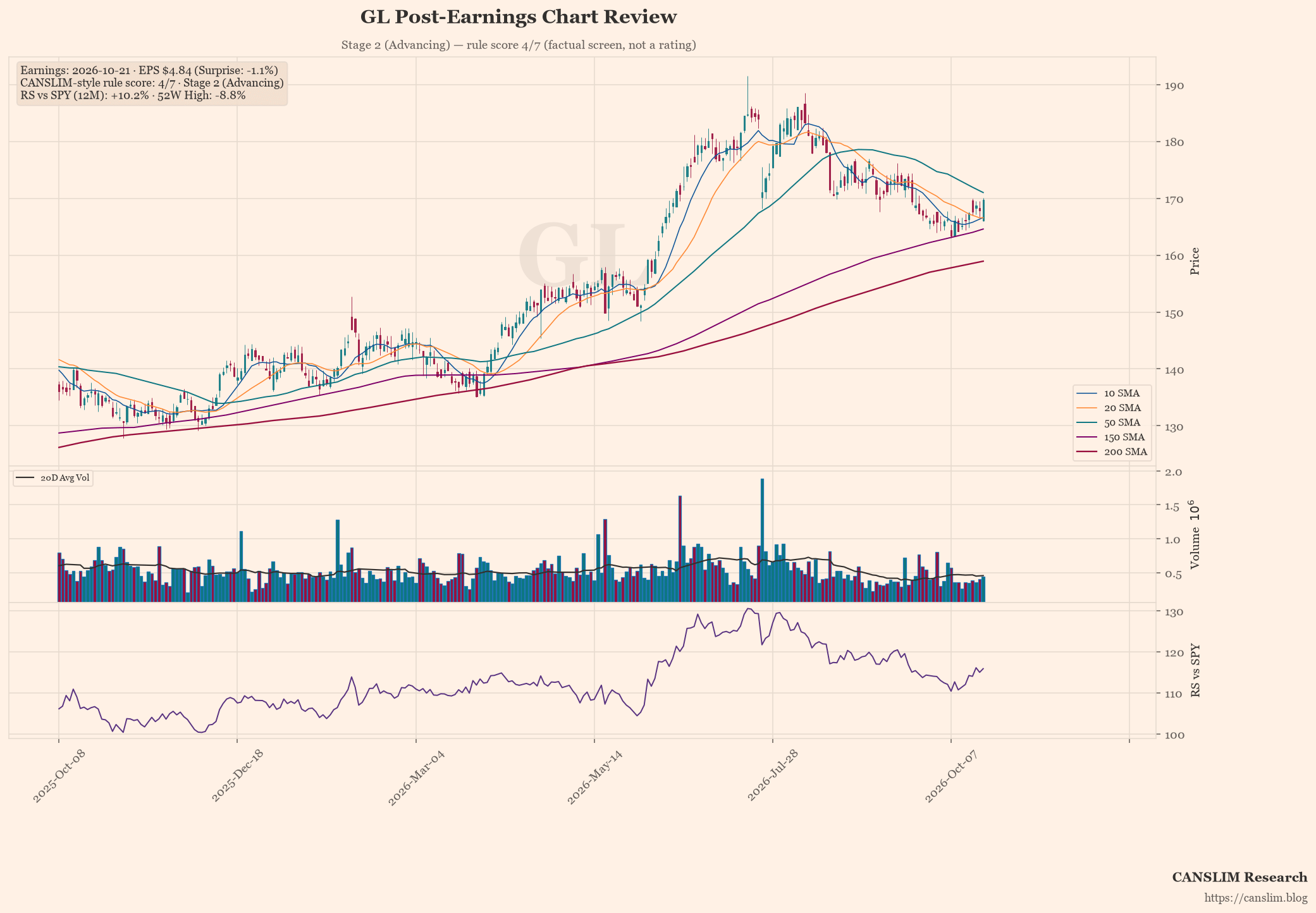Select the 'Earnings: 2026-10-21' info line

coord(149,70)
